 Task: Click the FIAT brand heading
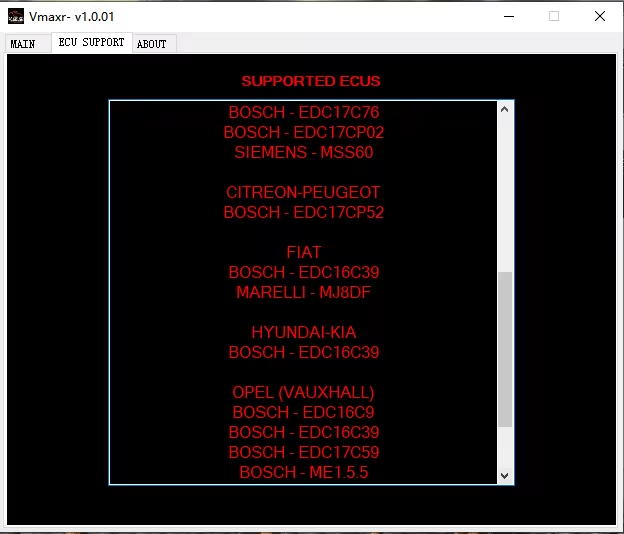pos(304,252)
